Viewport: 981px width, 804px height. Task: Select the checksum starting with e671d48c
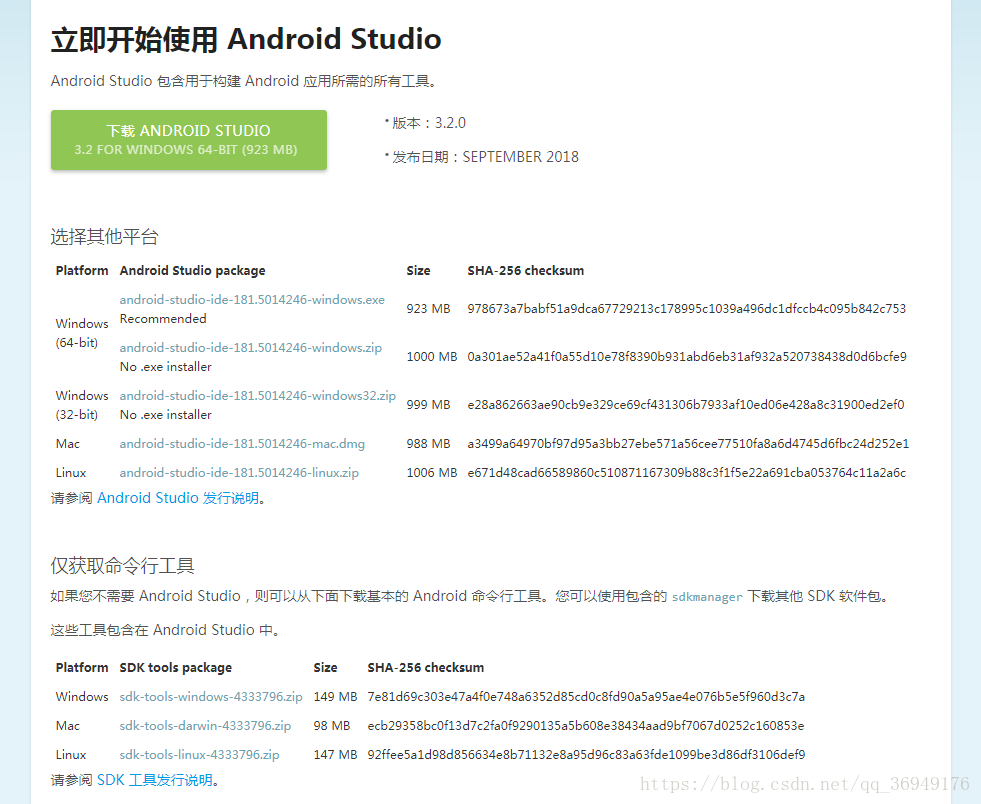point(686,473)
